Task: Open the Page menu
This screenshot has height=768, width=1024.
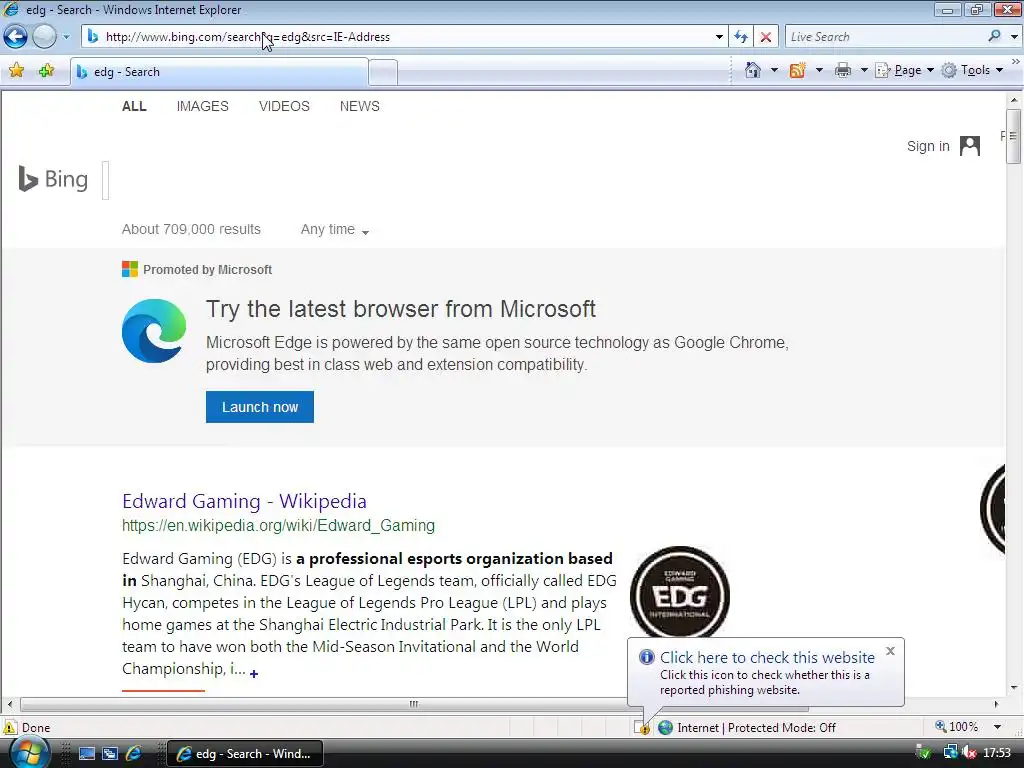Action: tap(905, 70)
